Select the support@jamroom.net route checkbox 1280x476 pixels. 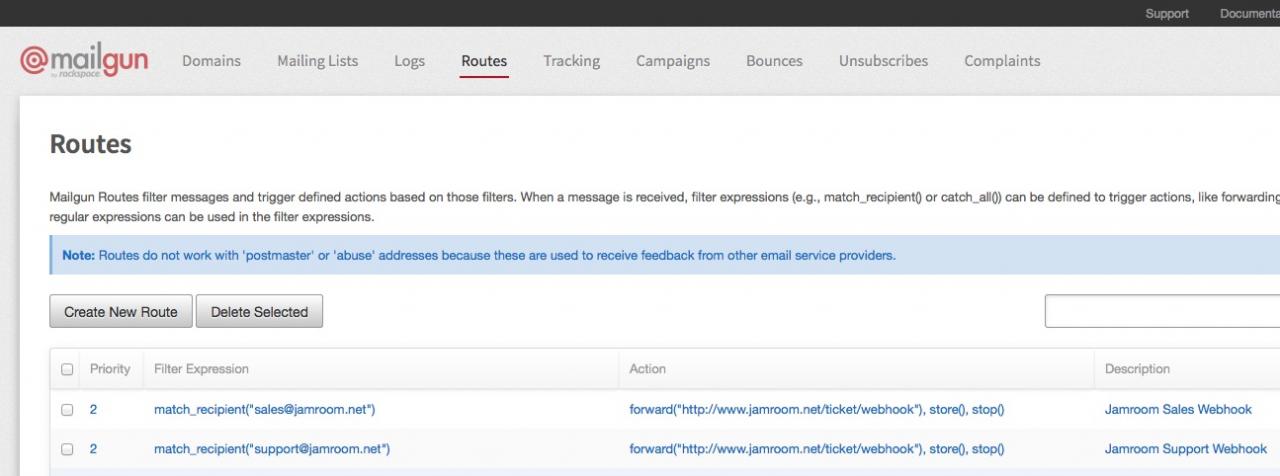[x=67, y=449]
